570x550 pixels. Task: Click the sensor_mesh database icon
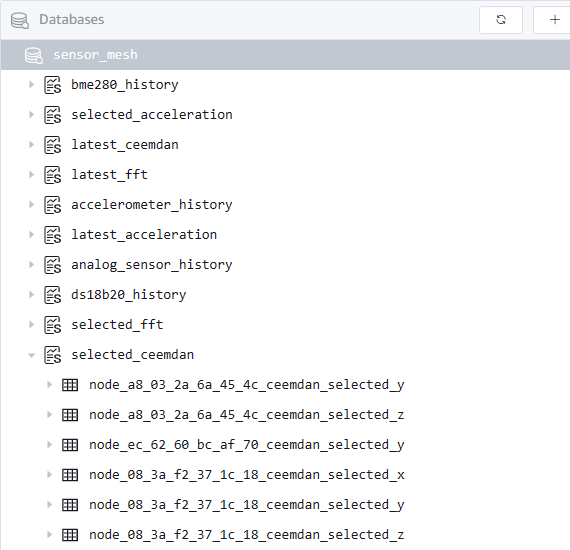point(34,55)
